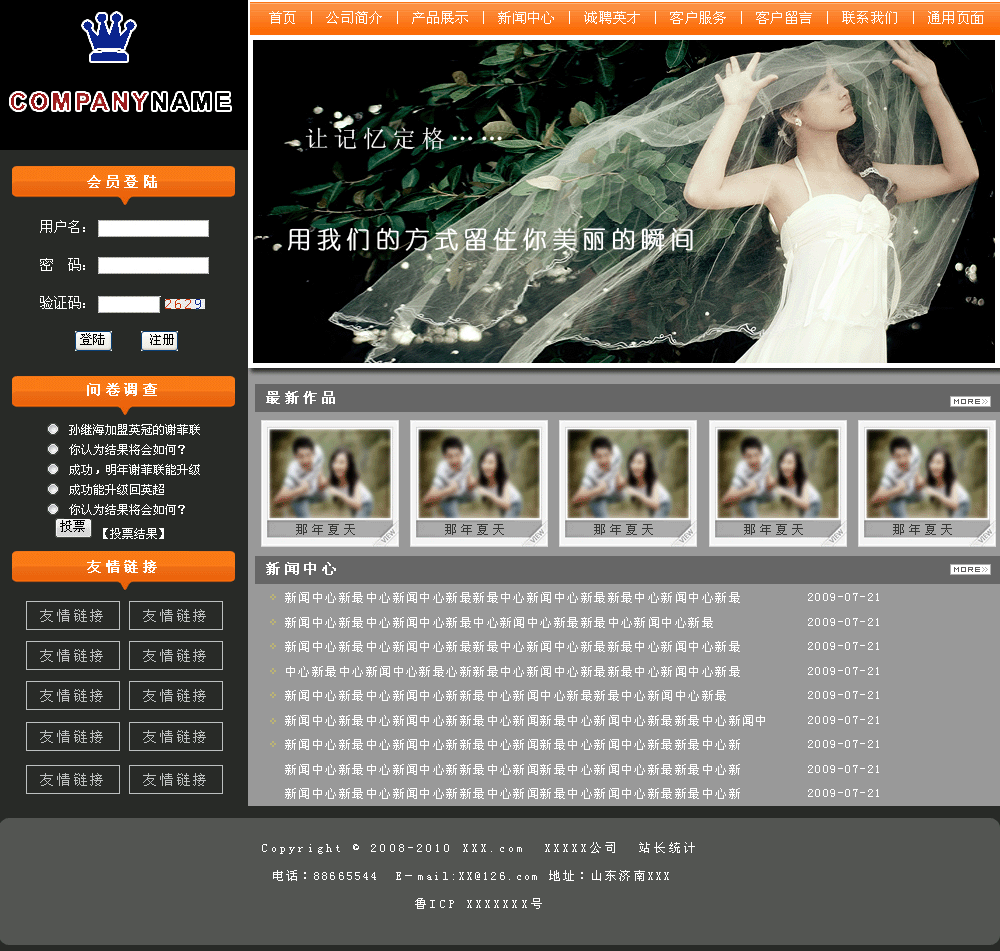1000x951 pixels.
Task: Open MORE in the 最新作品 header
Action: 969,401
